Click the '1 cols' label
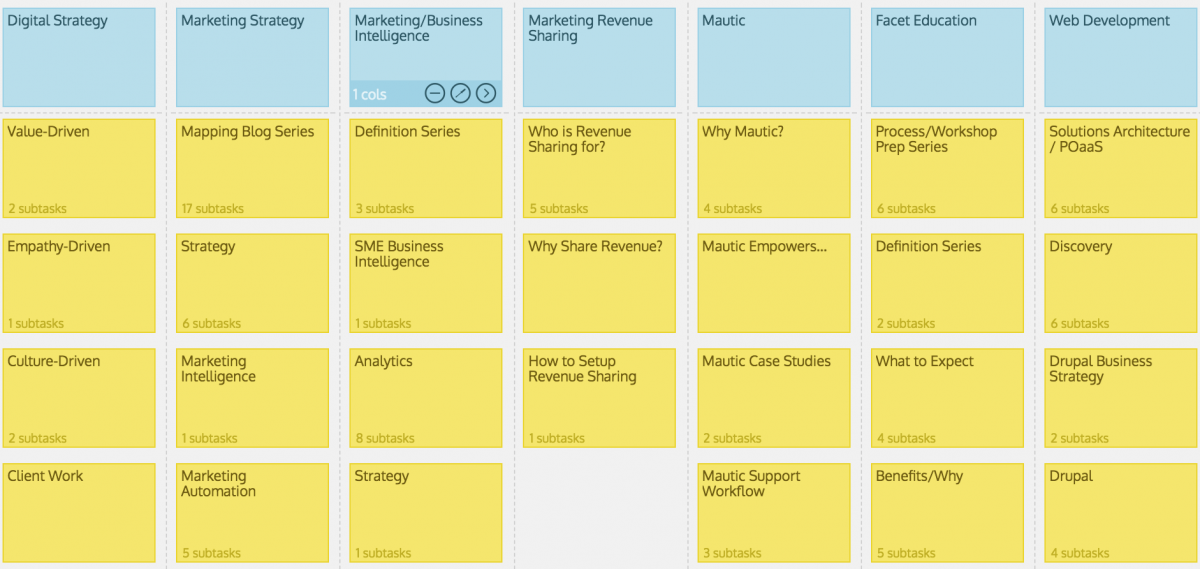 click(x=369, y=95)
